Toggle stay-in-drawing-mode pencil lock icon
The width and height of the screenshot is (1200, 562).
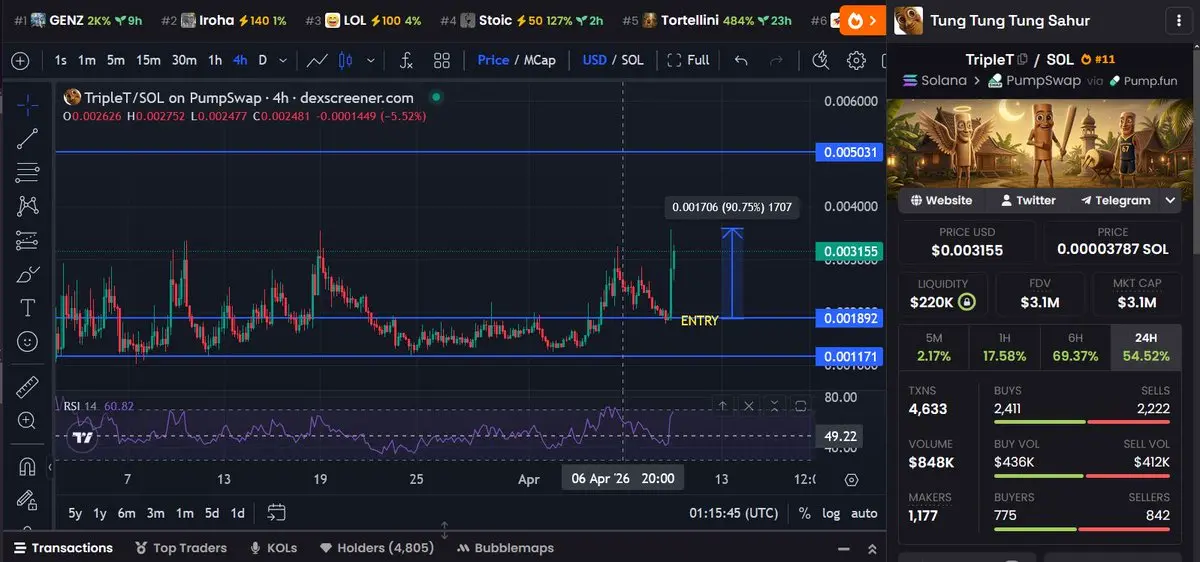point(28,500)
